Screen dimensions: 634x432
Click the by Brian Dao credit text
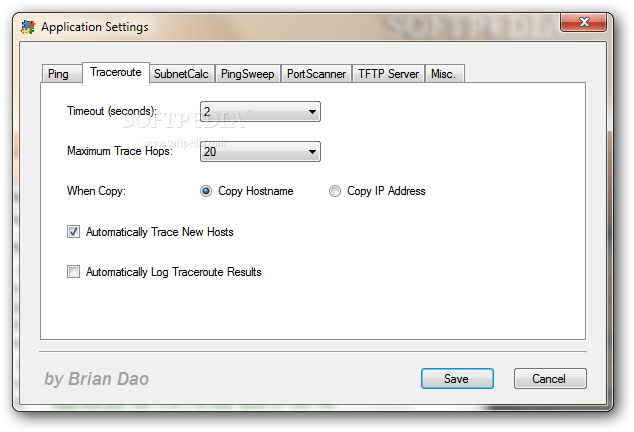coord(96,379)
